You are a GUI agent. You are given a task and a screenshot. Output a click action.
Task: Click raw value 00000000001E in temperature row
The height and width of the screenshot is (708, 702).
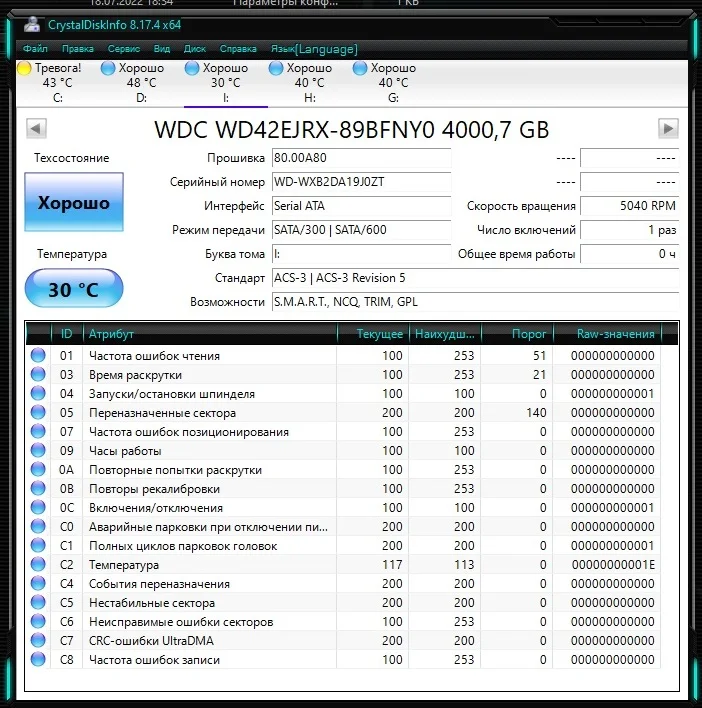coord(613,565)
